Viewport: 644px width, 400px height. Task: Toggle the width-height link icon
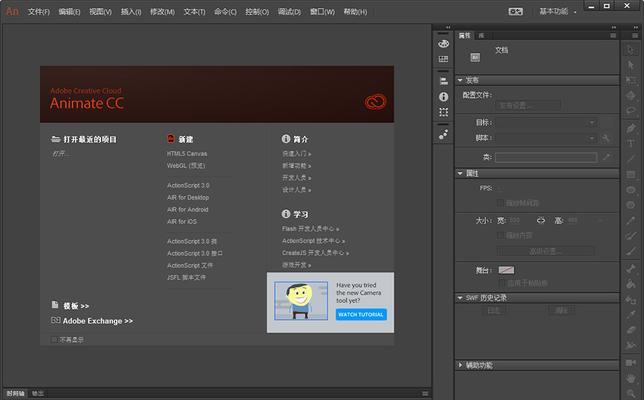541,221
